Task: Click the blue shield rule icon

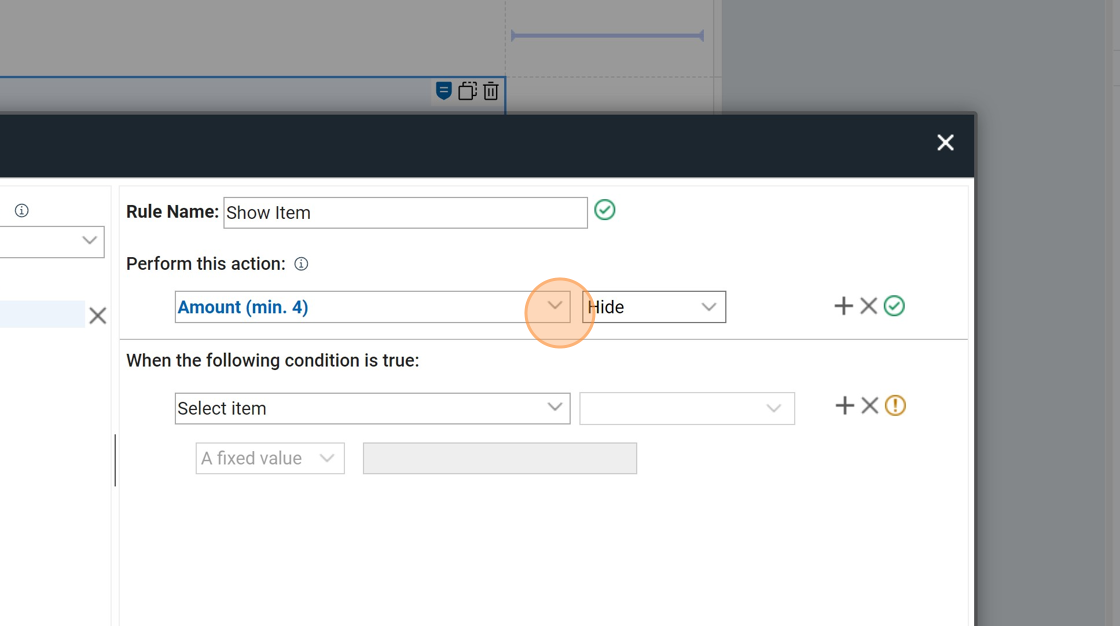Action: (444, 91)
